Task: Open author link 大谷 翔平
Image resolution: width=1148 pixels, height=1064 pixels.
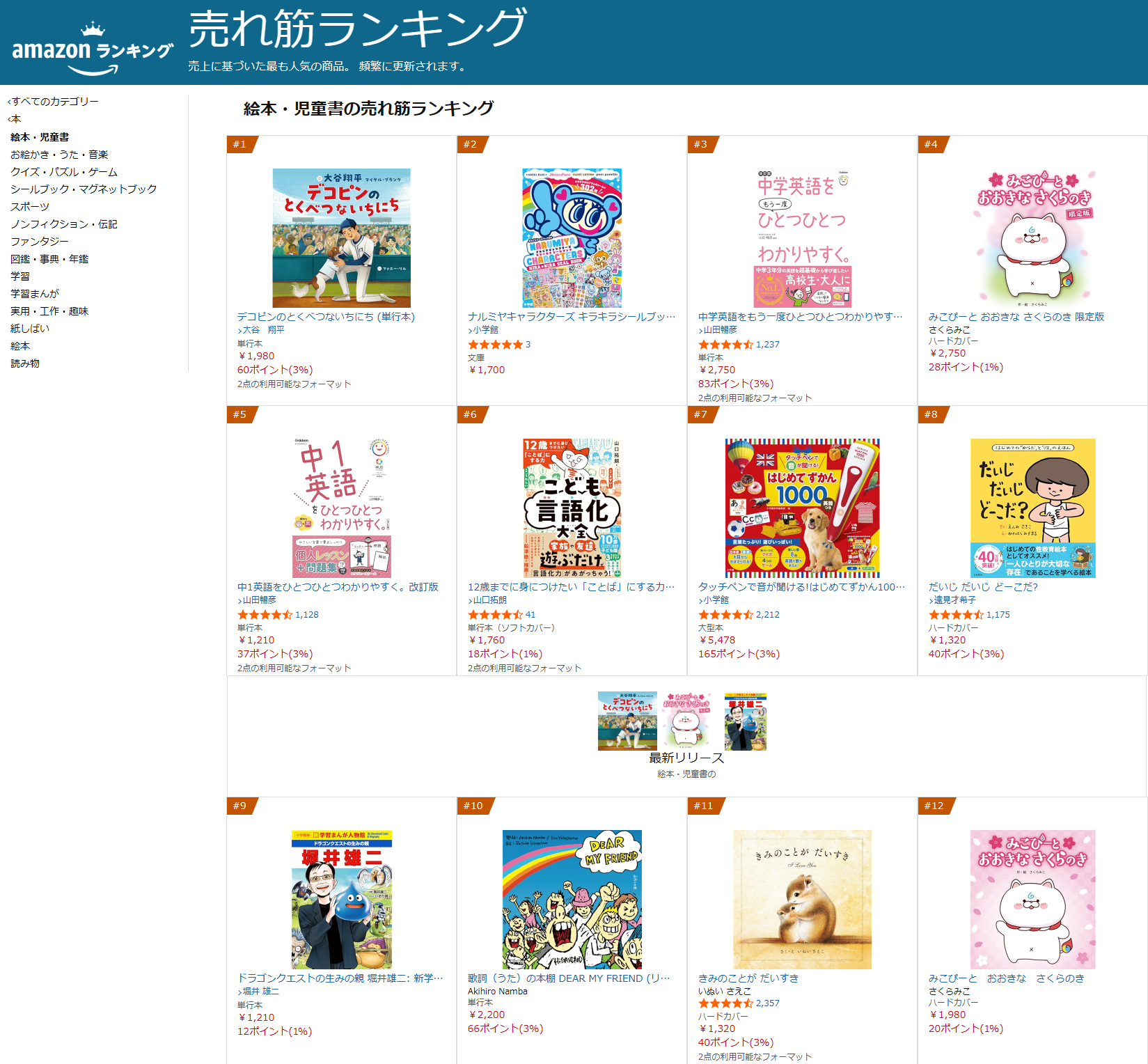Action: [263, 330]
